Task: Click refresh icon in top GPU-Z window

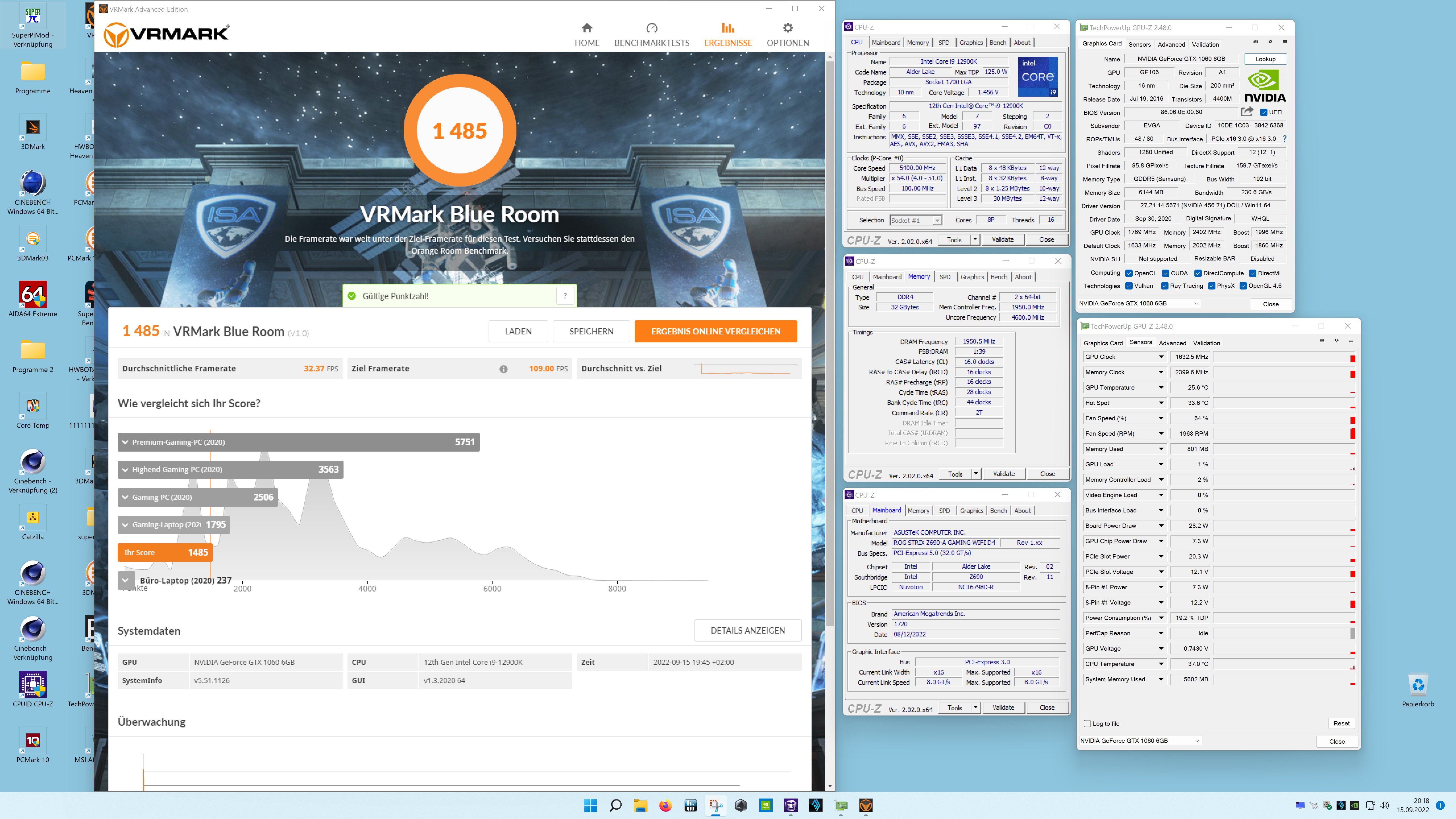Action: coord(1270,41)
